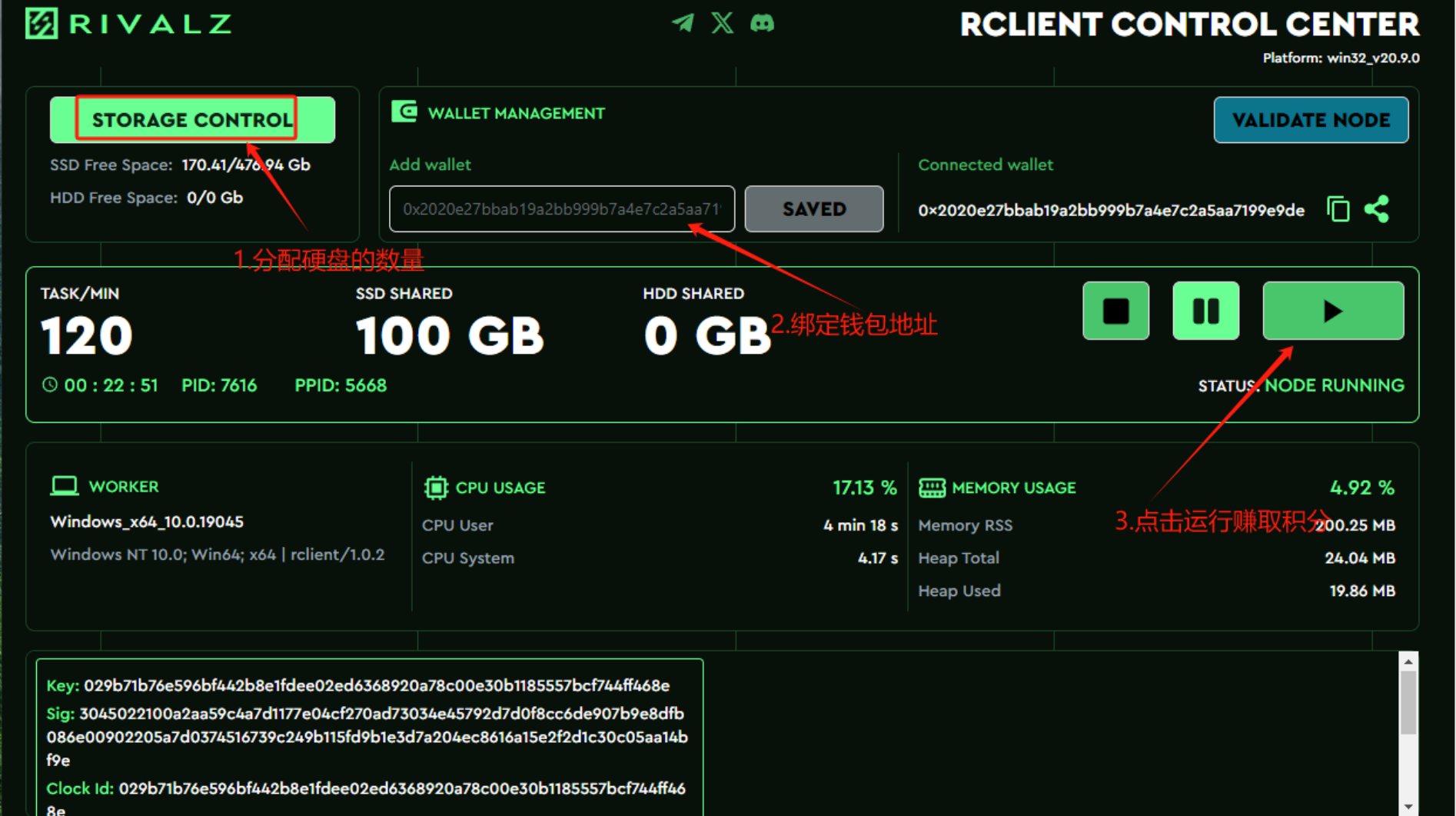
Task: Click the PID: 7616 text
Action: [x=219, y=385]
